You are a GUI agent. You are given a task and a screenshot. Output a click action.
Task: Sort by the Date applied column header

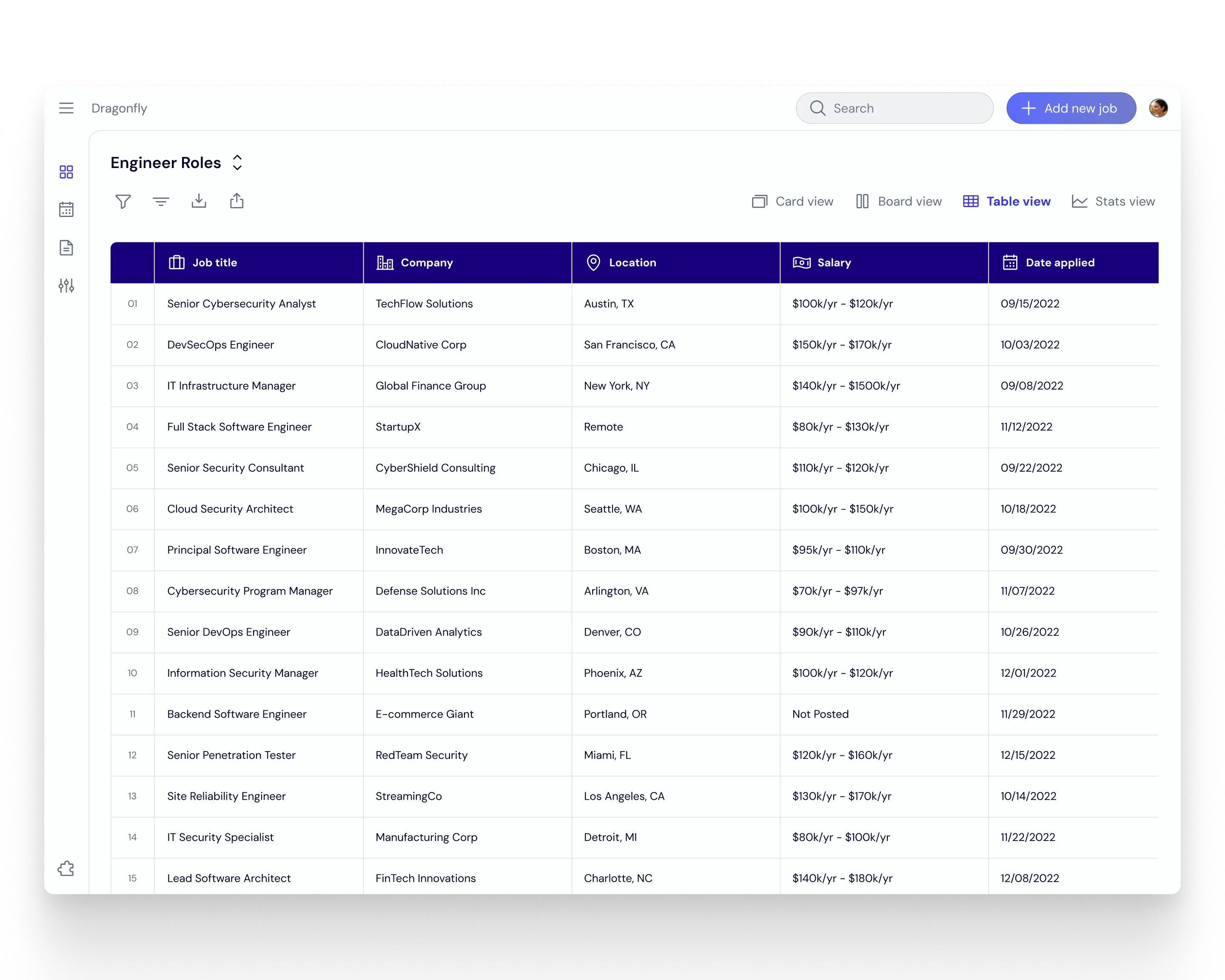tap(1060, 262)
